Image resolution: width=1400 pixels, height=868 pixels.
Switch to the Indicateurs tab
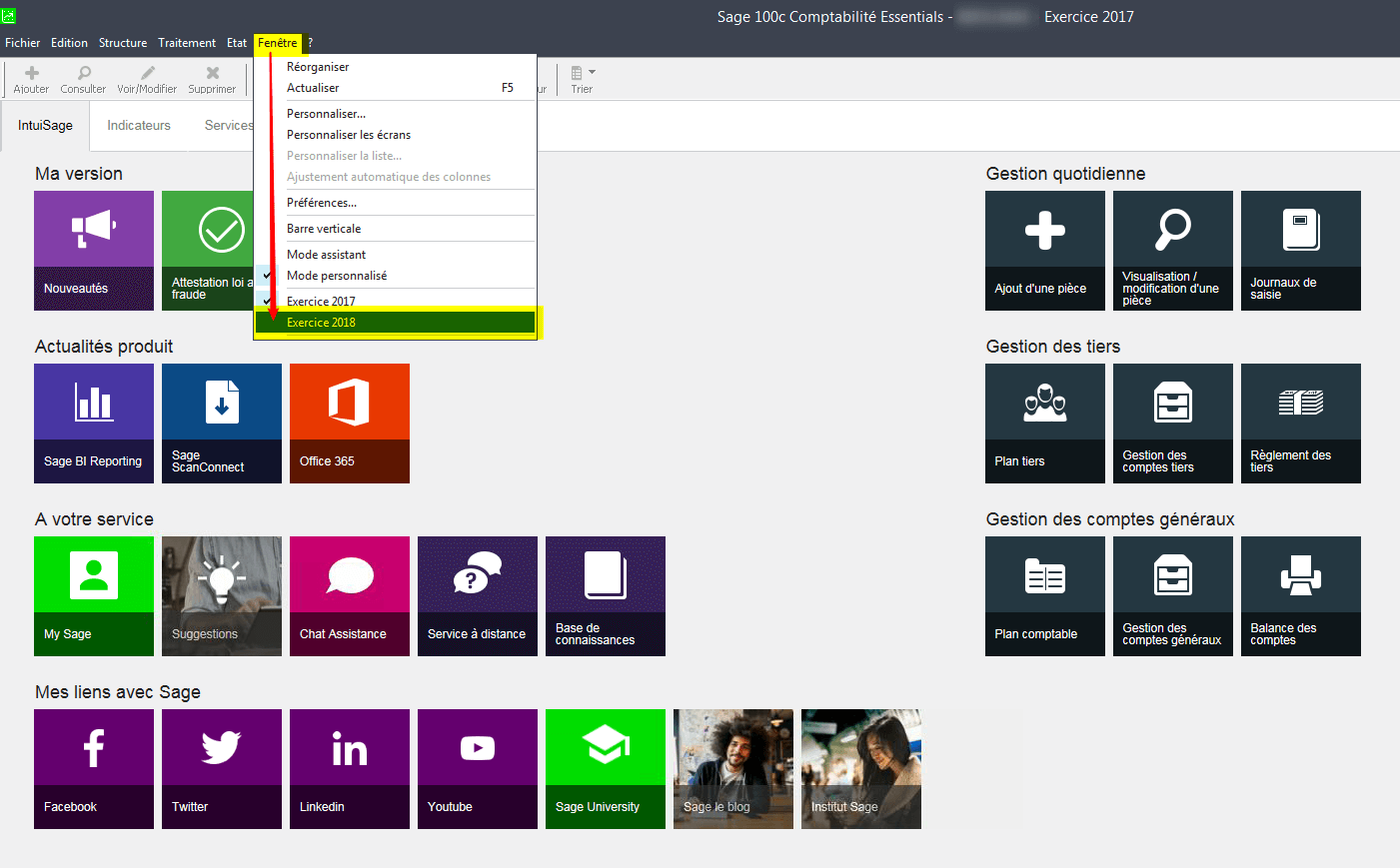[x=139, y=126]
